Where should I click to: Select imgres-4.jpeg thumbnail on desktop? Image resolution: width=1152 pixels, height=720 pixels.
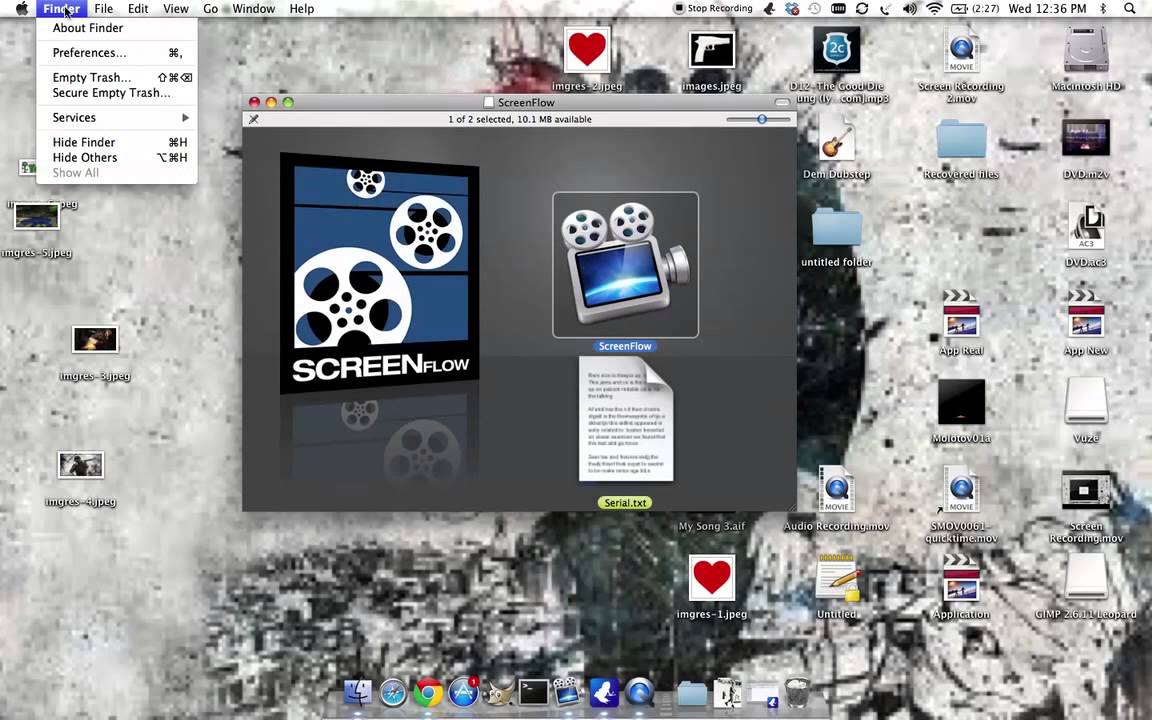coord(81,465)
